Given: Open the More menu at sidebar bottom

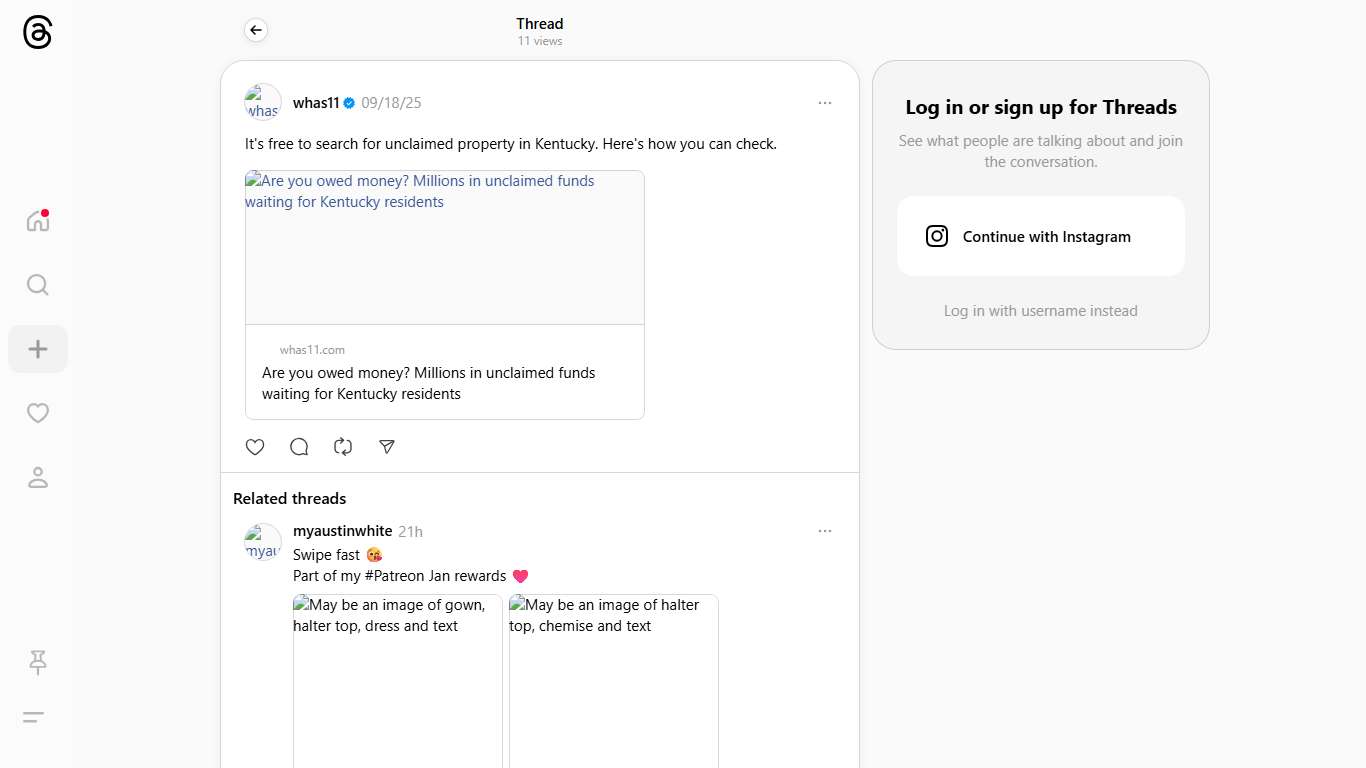Looking at the screenshot, I should pyautogui.click(x=34, y=717).
